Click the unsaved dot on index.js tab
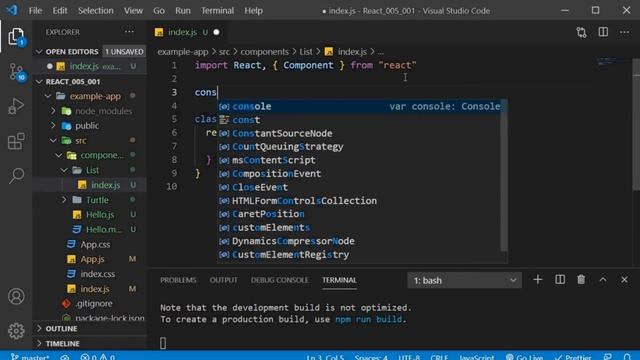640x360 pixels. (x=216, y=32)
